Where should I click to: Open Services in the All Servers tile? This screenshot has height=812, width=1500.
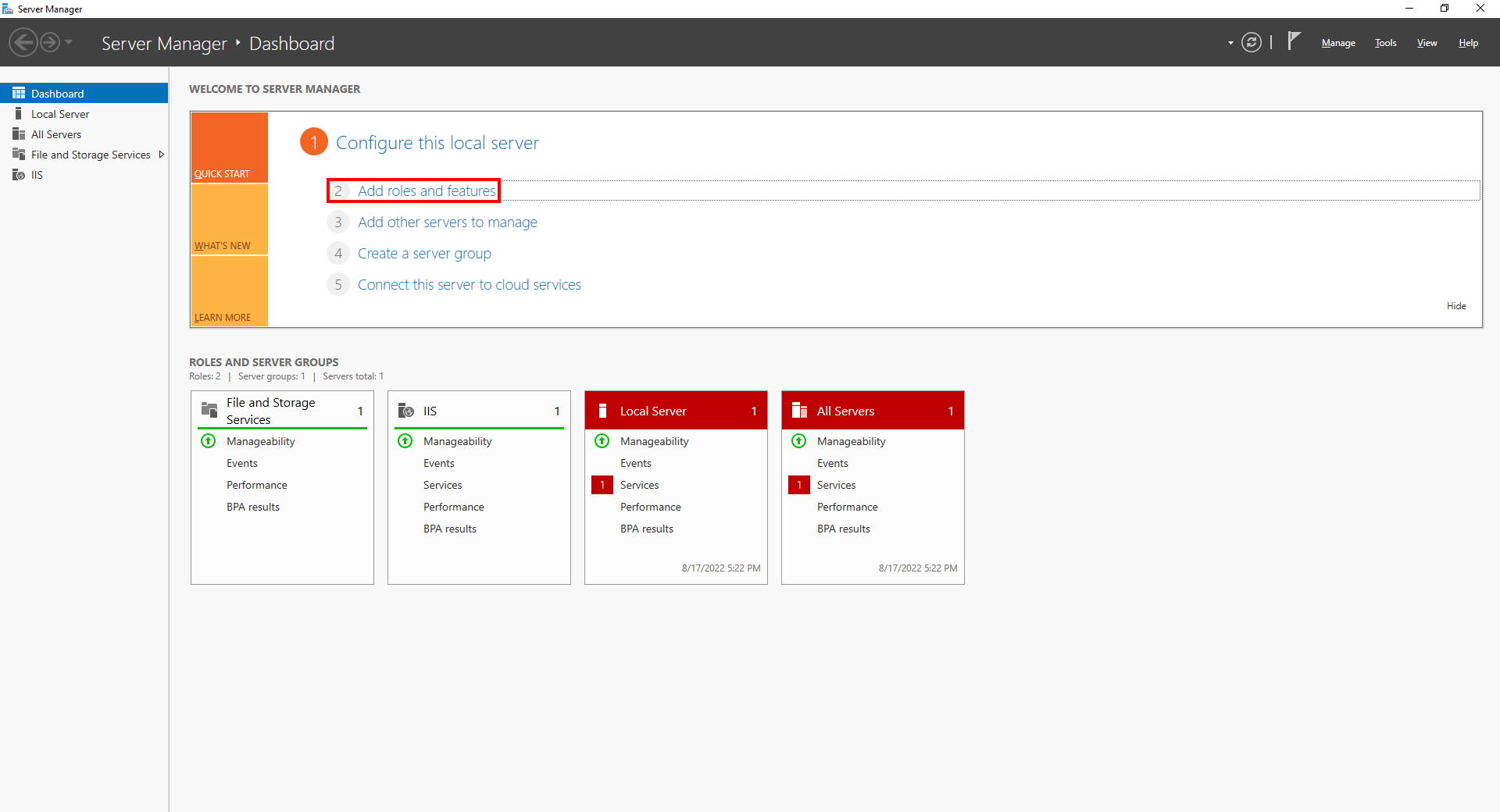pos(837,485)
